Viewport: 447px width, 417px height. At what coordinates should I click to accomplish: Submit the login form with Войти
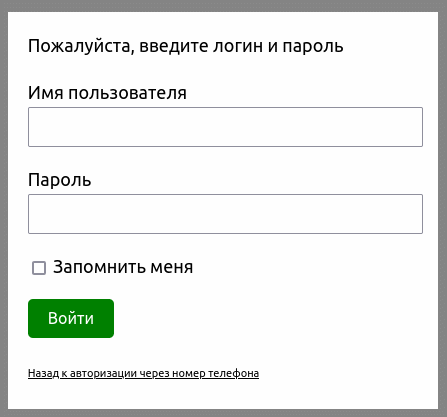[71, 318]
